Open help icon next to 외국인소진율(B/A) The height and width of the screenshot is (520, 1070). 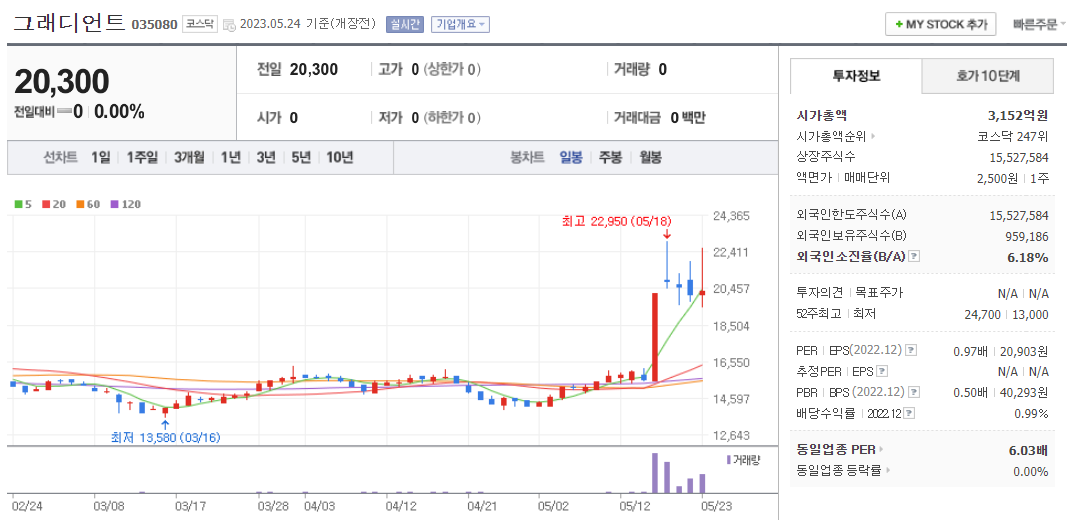(x=915, y=257)
